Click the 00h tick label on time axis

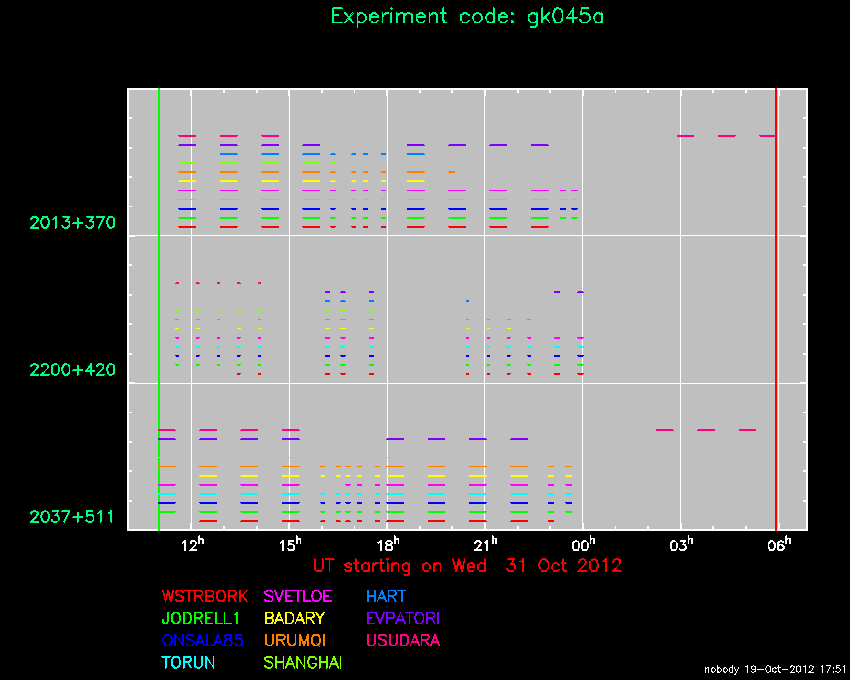pyautogui.click(x=583, y=544)
